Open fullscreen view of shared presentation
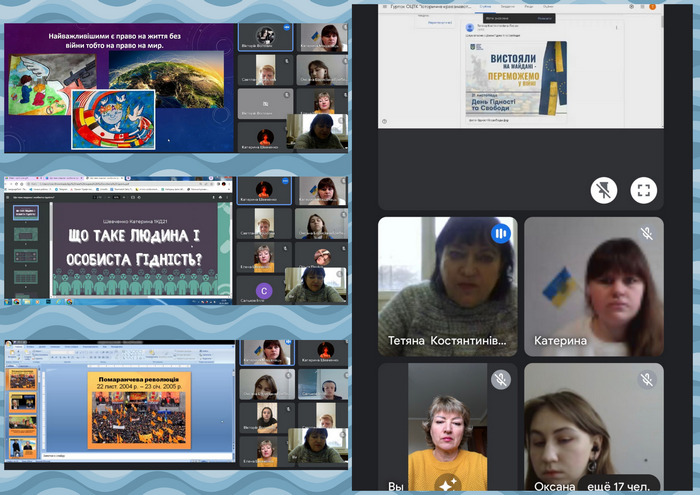 (x=643, y=191)
